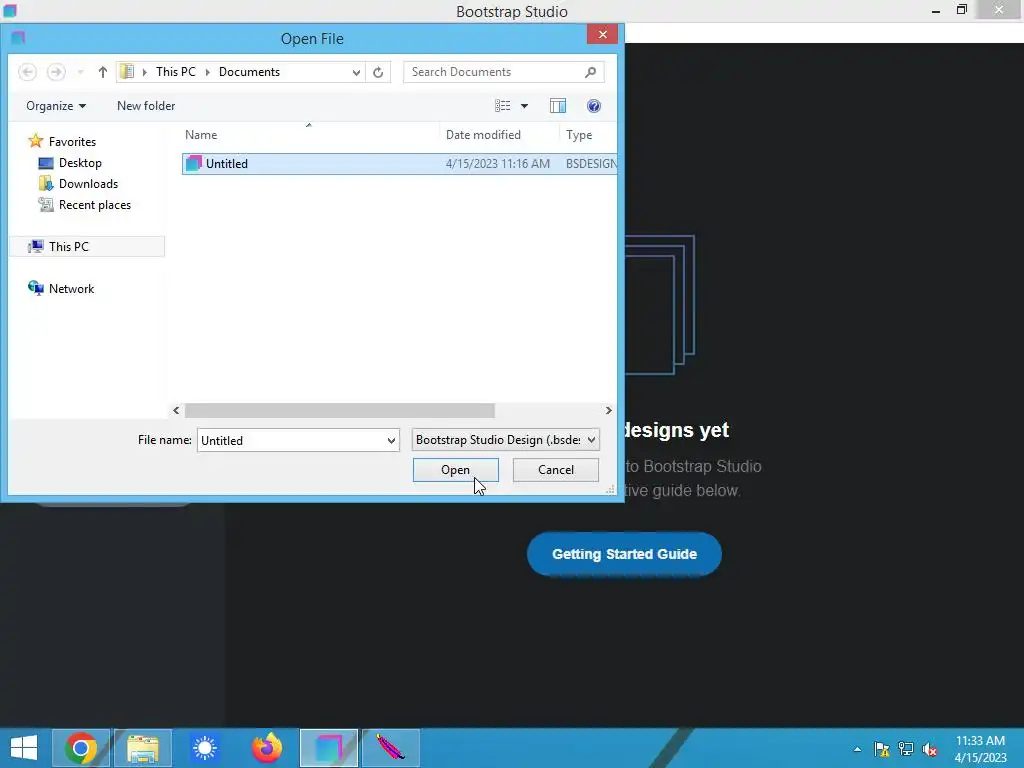The image size is (1024, 768).
Task: Open Recent places in sidebar
Action: [95, 204]
